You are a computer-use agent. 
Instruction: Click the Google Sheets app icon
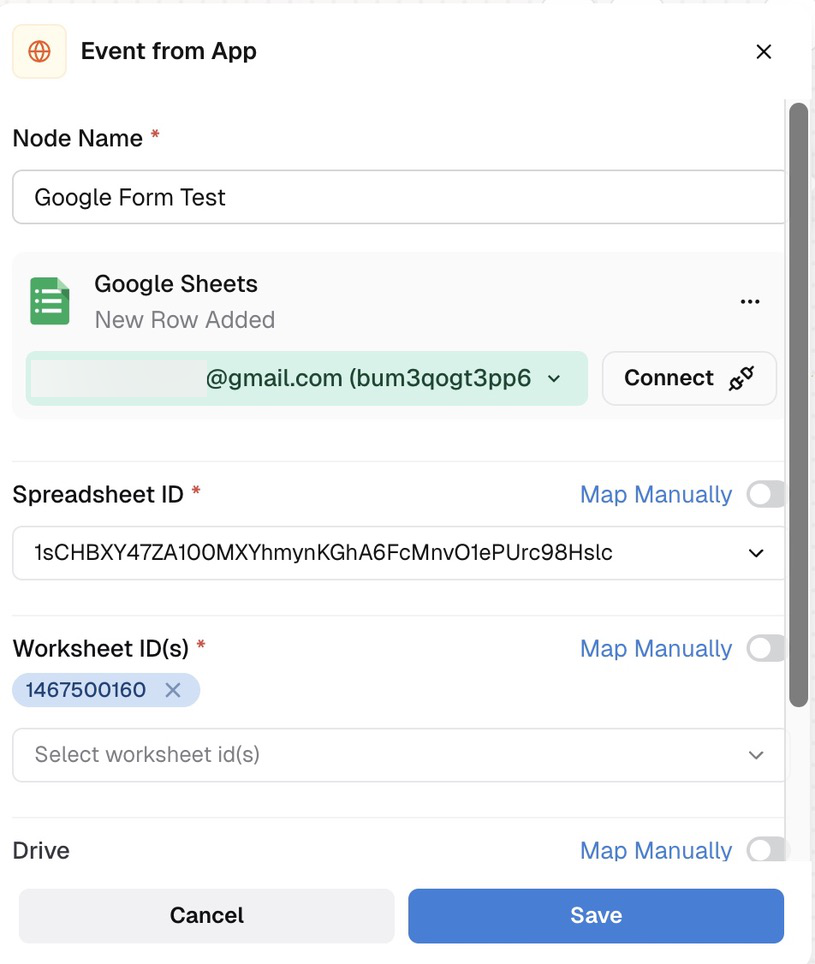click(x=50, y=301)
